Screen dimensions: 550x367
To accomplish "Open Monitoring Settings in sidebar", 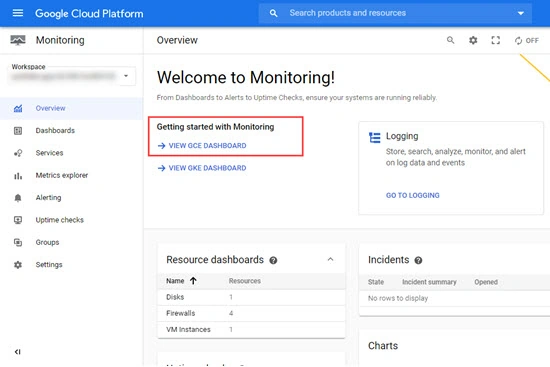I will [72, 265].
